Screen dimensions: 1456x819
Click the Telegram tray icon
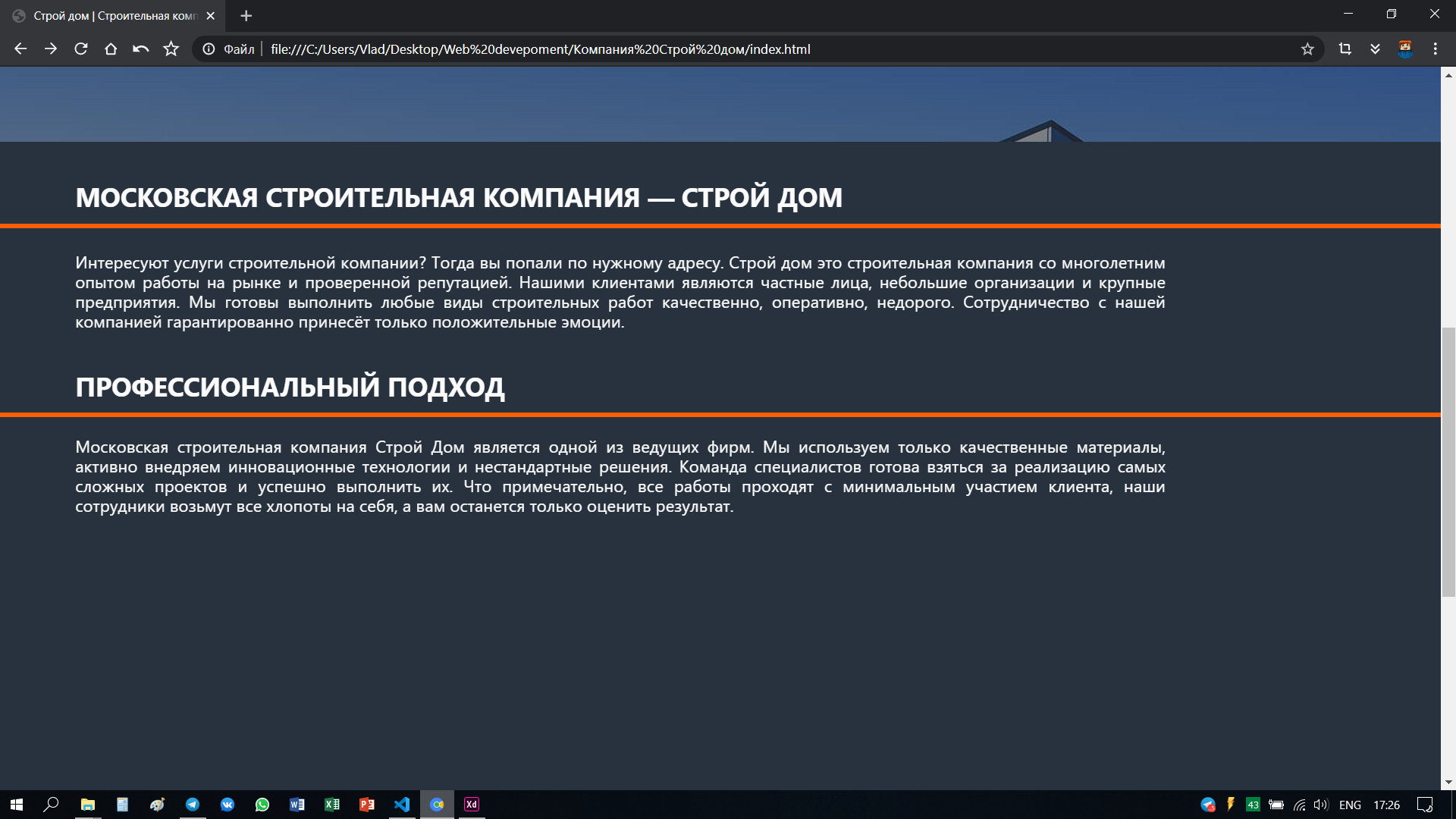[1208, 805]
